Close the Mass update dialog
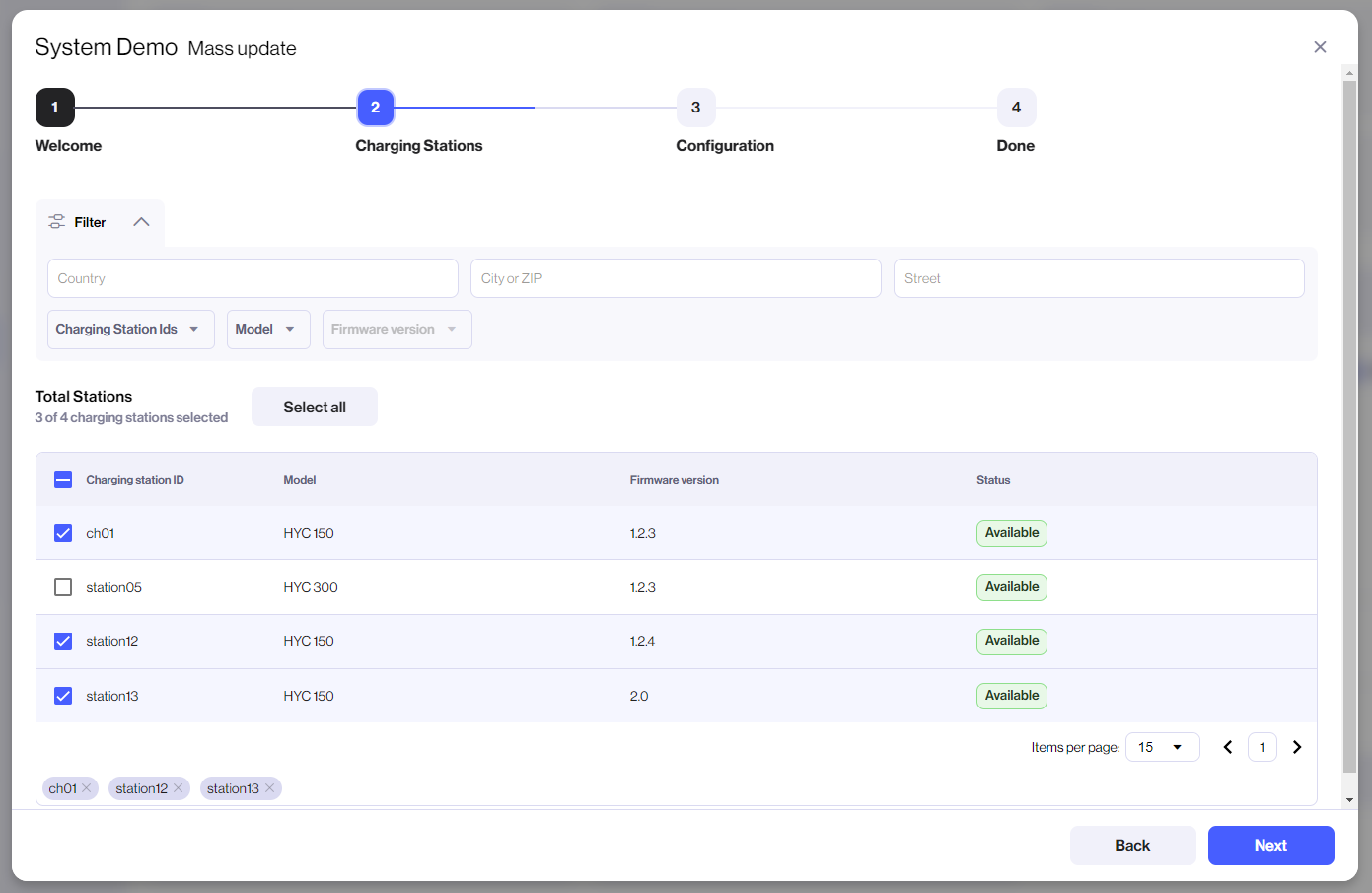The image size is (1372, 893). coord(1320,46)
